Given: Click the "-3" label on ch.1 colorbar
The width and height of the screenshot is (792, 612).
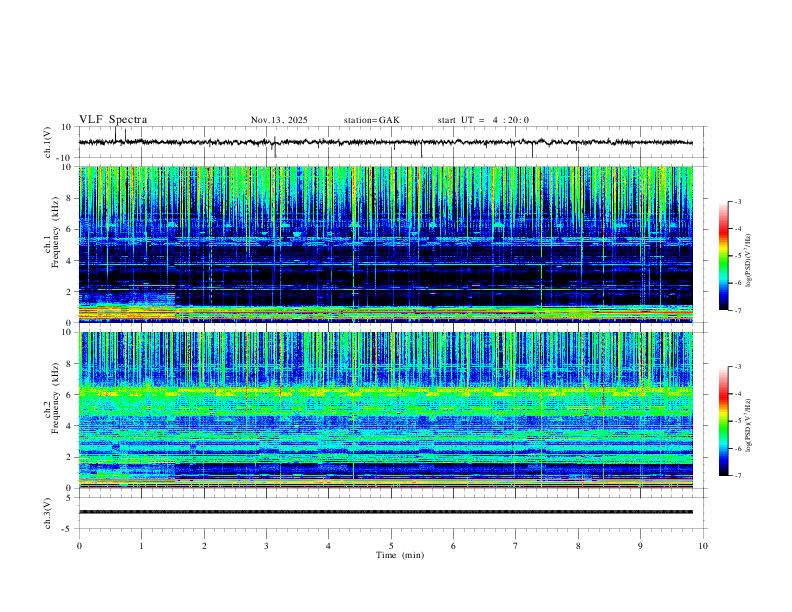Looking at the screenshot, I should click(x=738, y=202).
